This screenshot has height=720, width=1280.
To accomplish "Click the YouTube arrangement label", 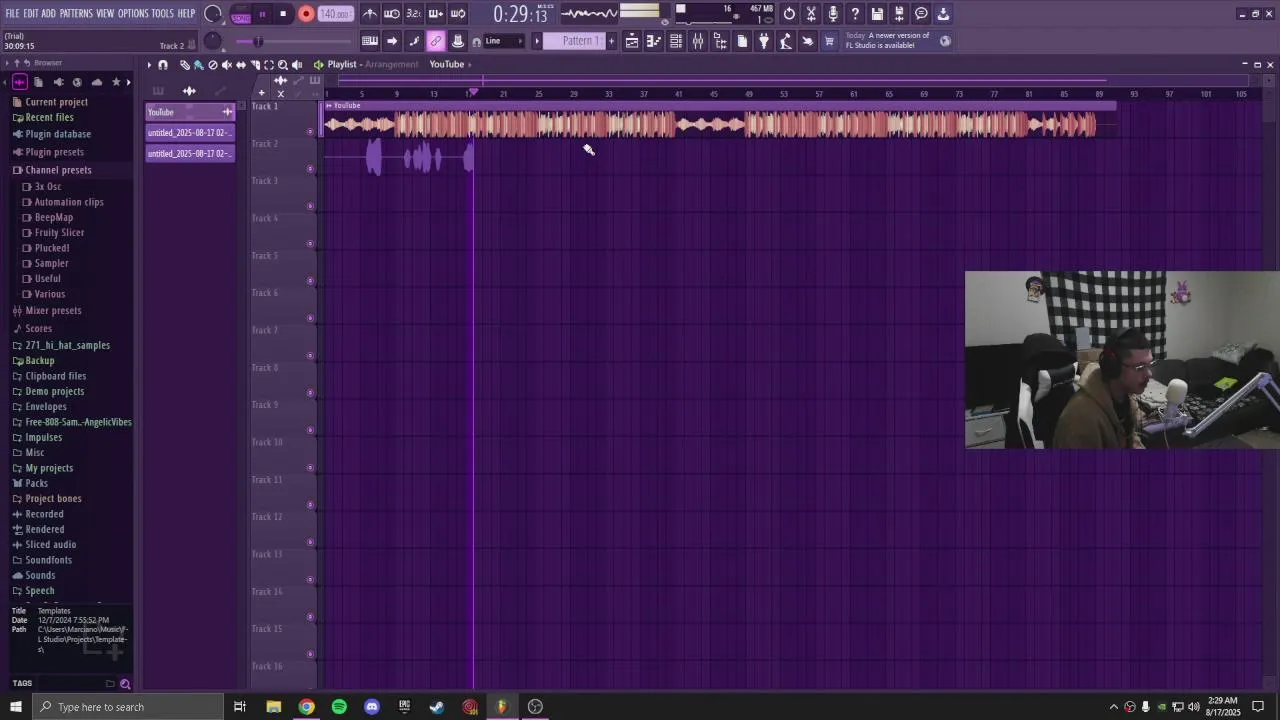I will click(447, 64).
